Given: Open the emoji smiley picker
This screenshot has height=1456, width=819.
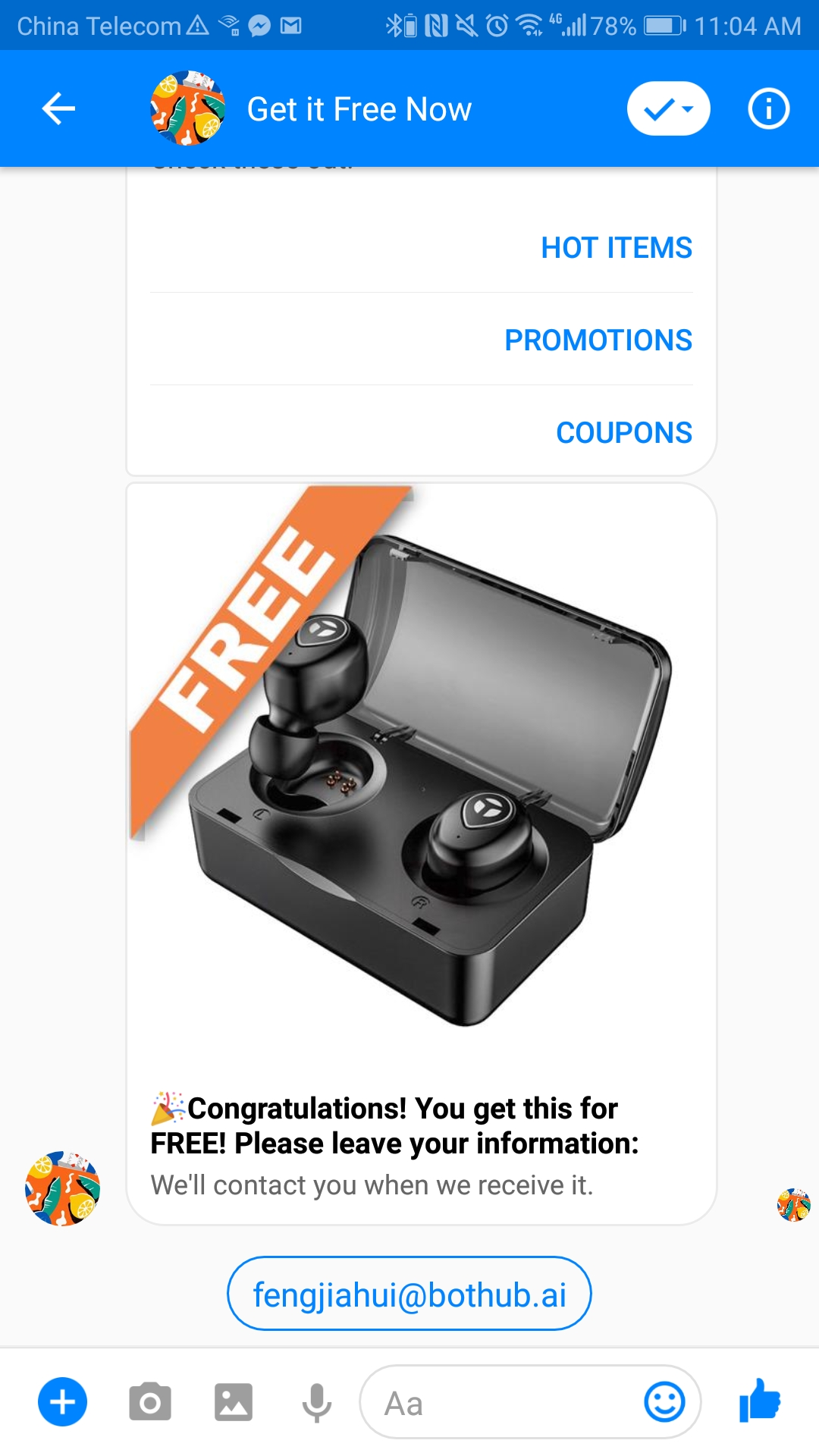Looking at the screenshot, I should 664,1401.
